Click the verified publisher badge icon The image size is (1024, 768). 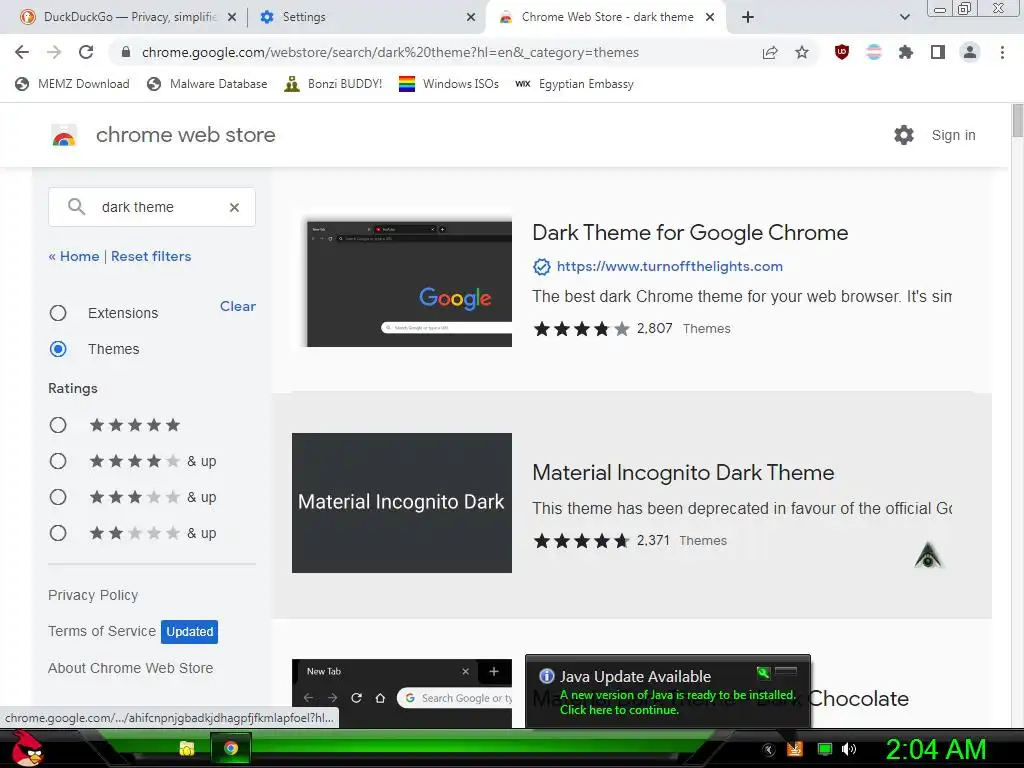[x=541, y=266]
